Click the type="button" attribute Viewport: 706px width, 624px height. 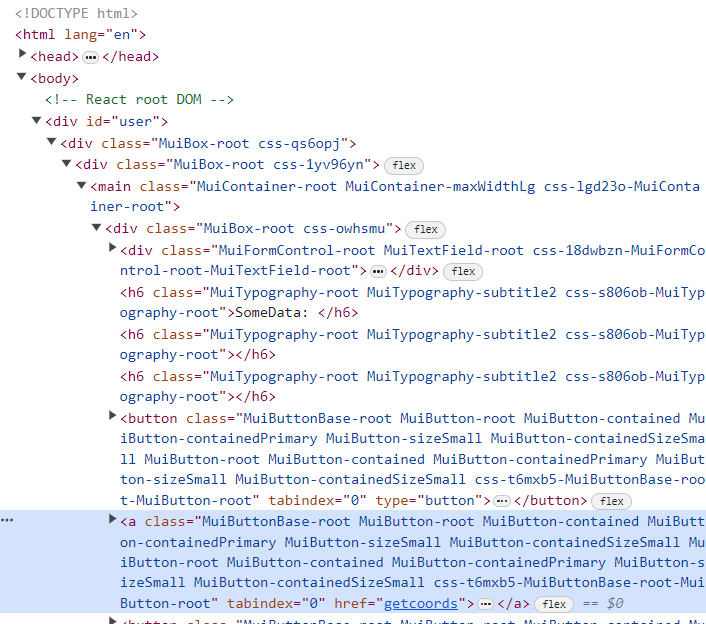(429, 501)
